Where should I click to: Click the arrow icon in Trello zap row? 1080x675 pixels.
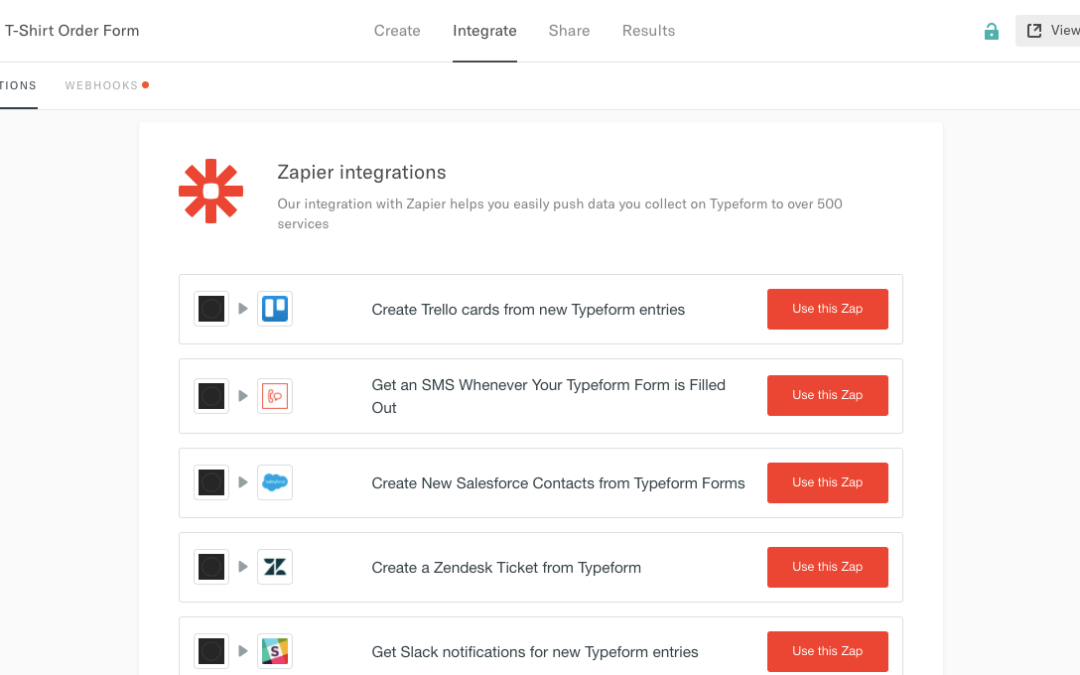(x=243, y=309)
